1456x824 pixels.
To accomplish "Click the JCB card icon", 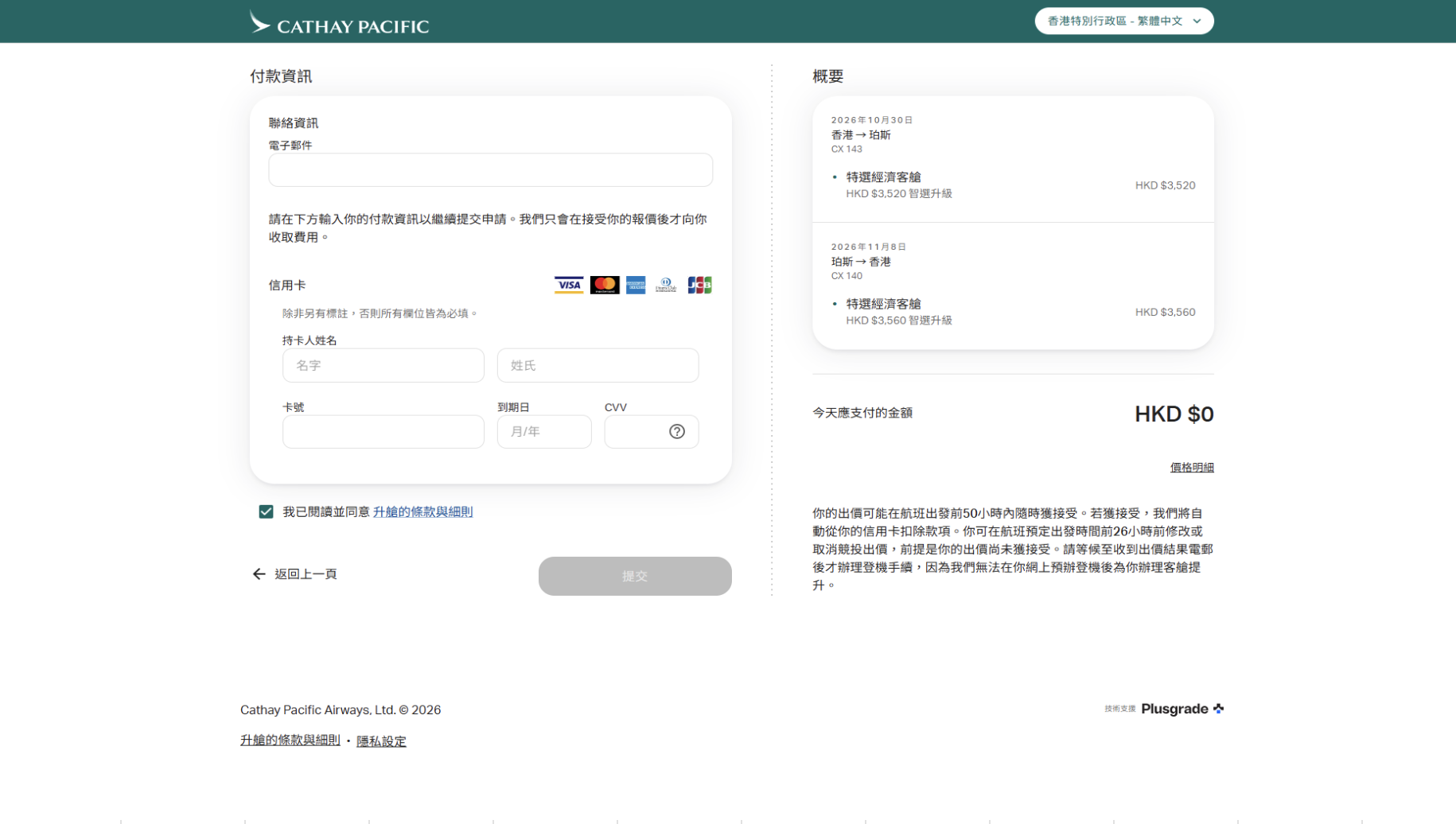I will coord(699,285).
